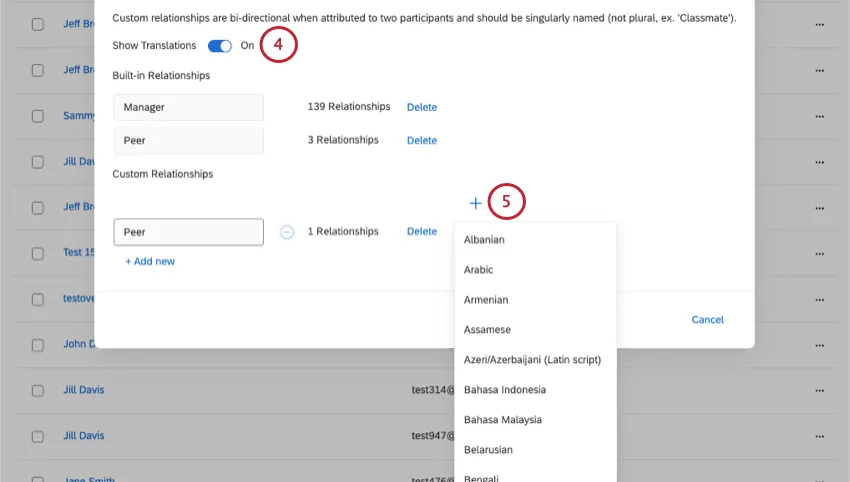This screenshot has height=482, width=850.
Task: Open the ellipsis menu for the Jill Da row
Action: pos(820,162)
